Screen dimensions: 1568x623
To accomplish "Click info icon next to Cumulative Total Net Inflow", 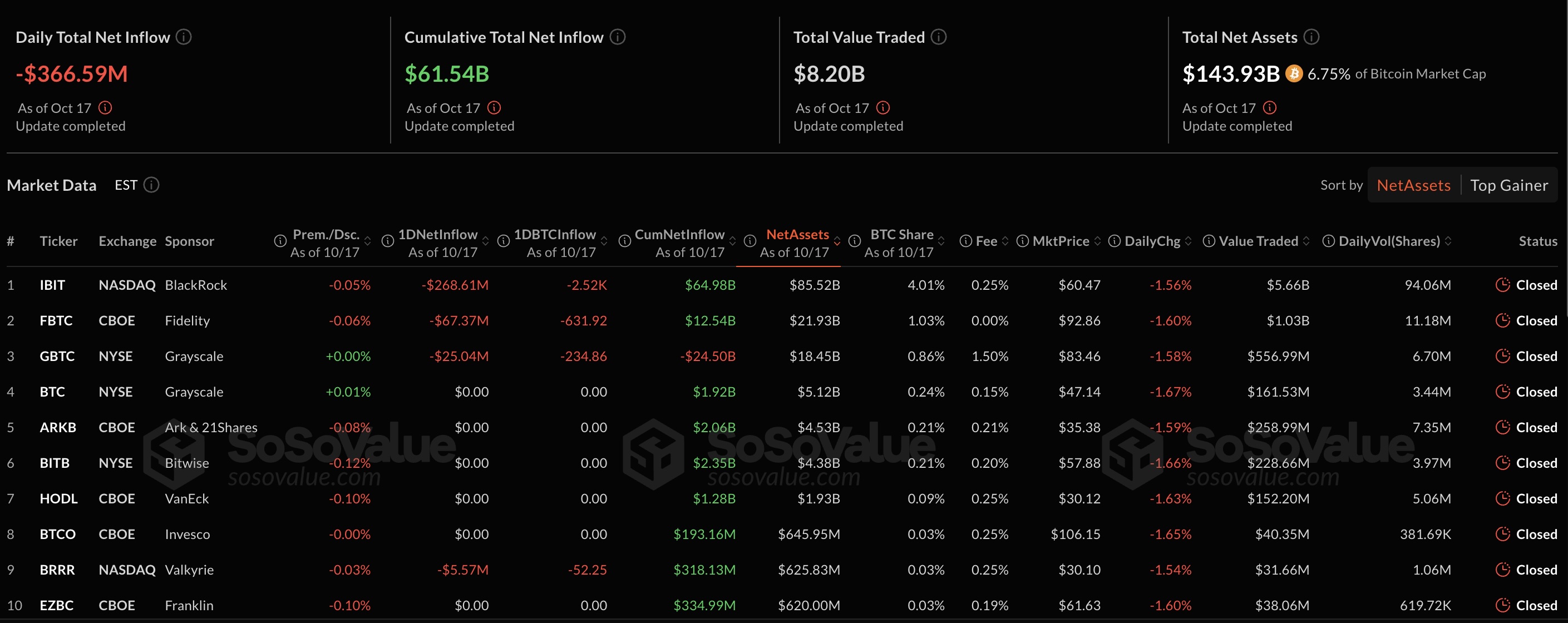I will (617, 37).
